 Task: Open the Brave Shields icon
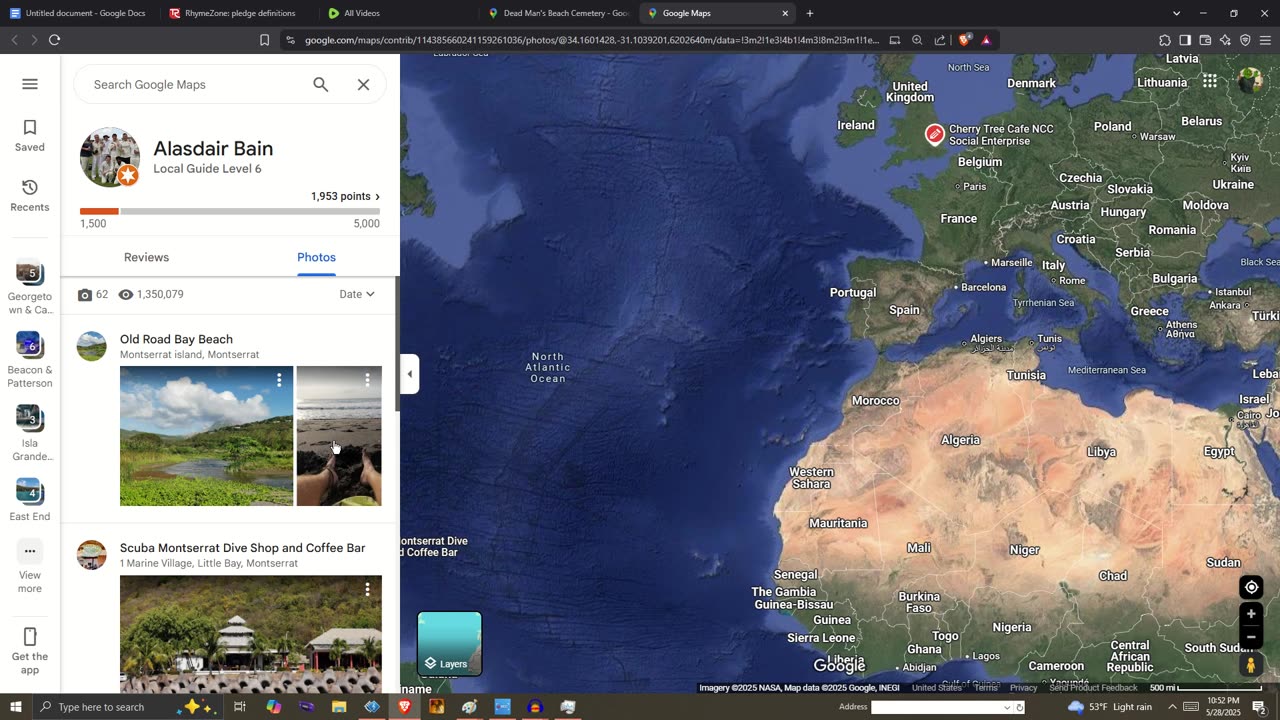pos(964,40)
